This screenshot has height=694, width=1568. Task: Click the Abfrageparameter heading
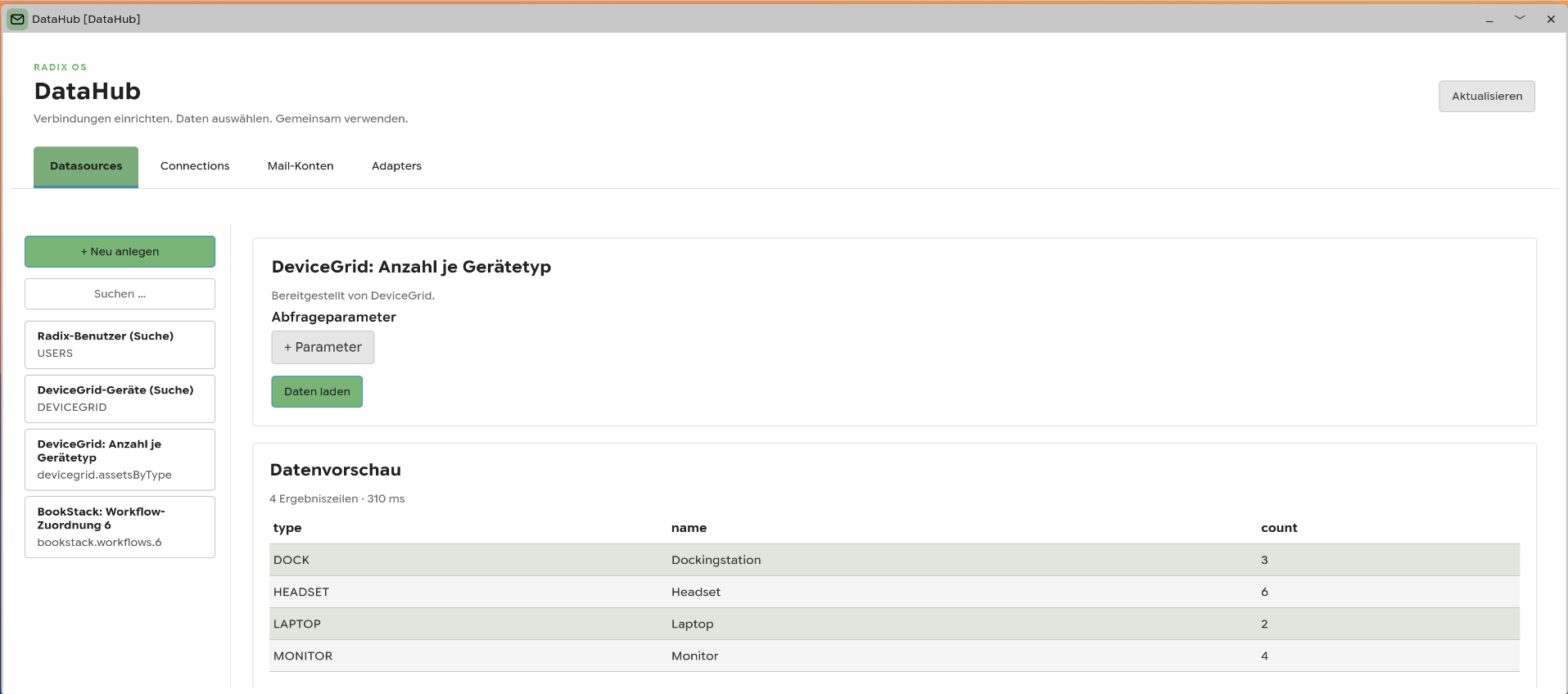point(333,317)
